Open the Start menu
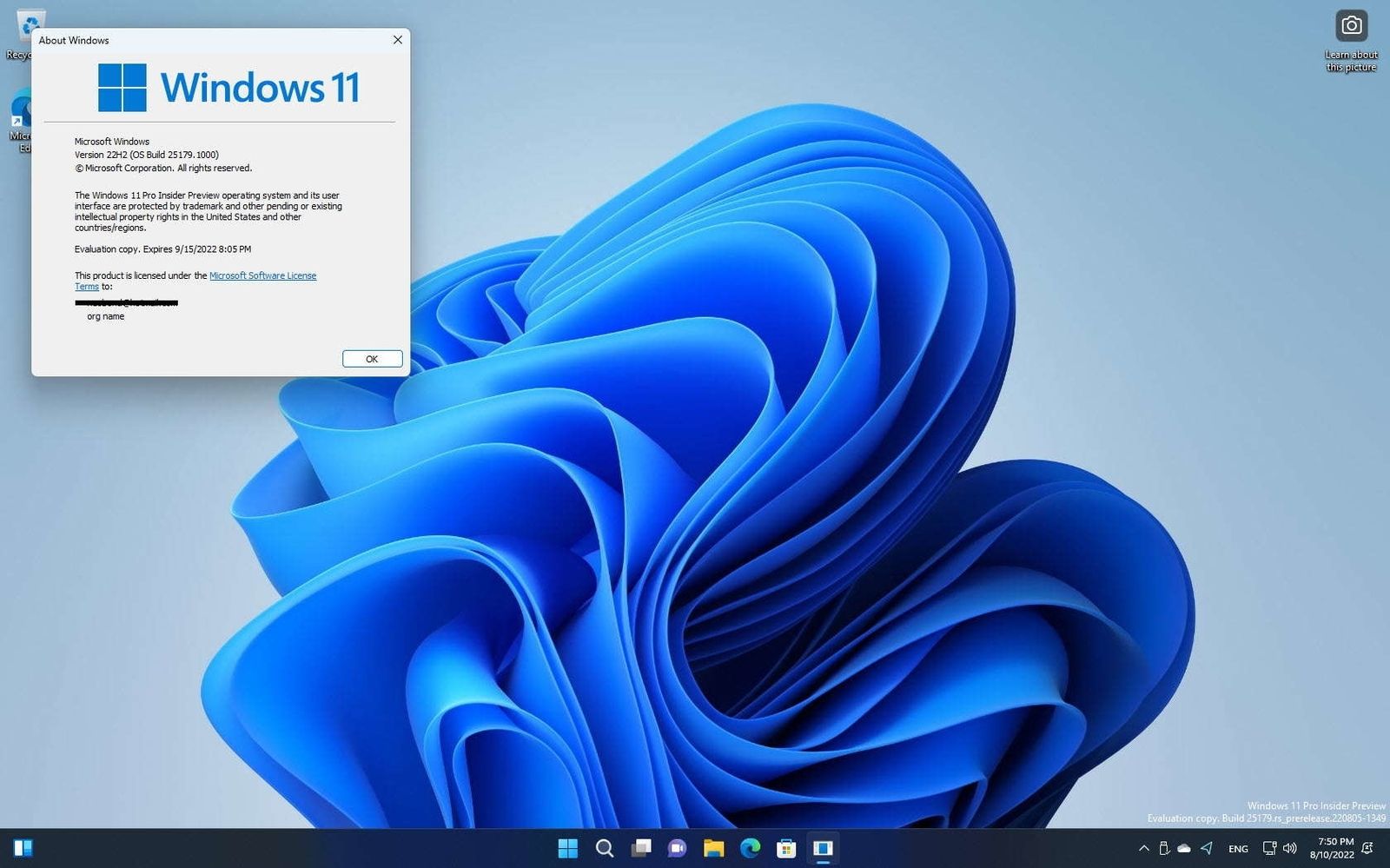 point(568,848)
